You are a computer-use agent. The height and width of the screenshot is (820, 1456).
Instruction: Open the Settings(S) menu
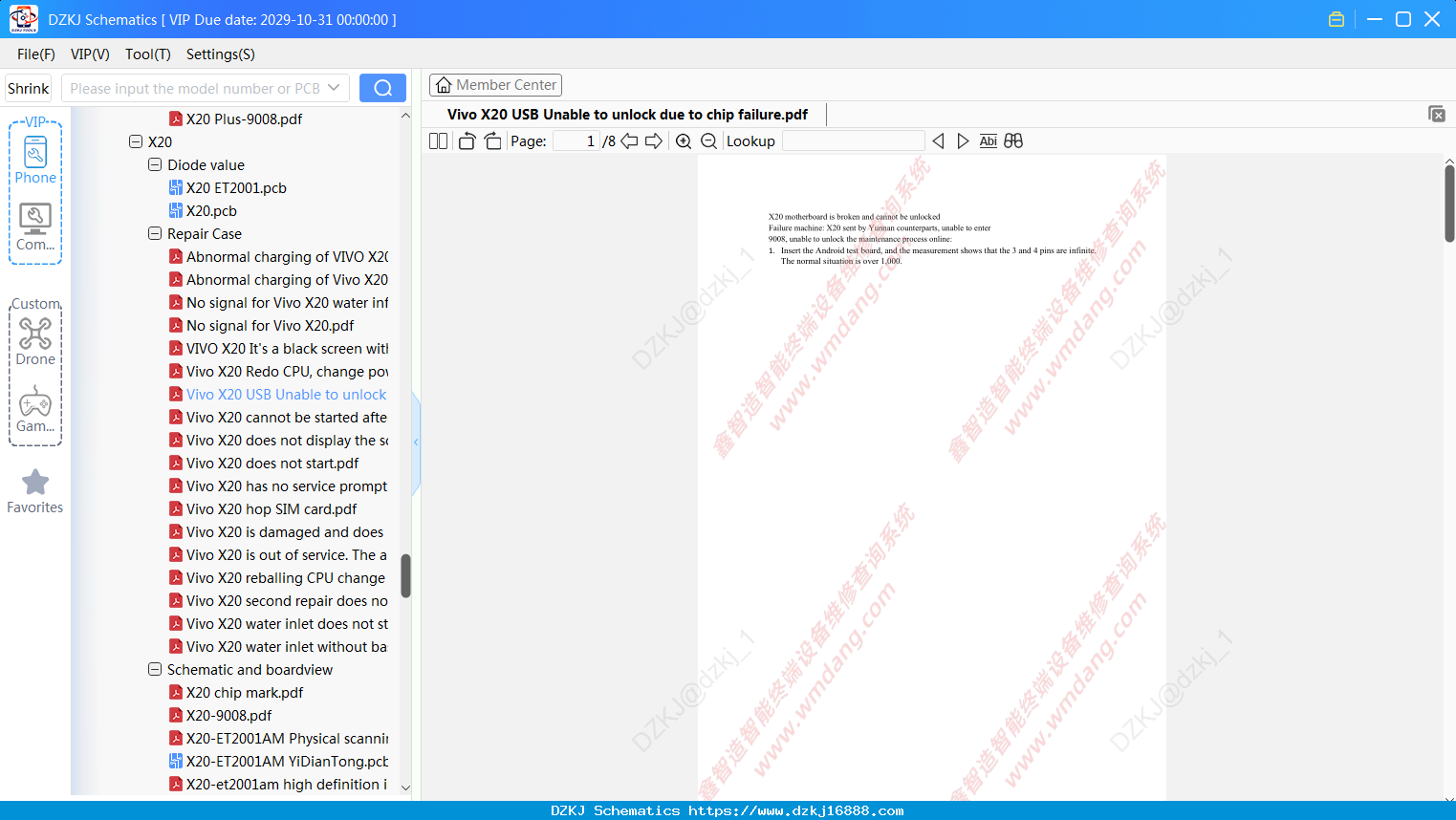[221, 54]
